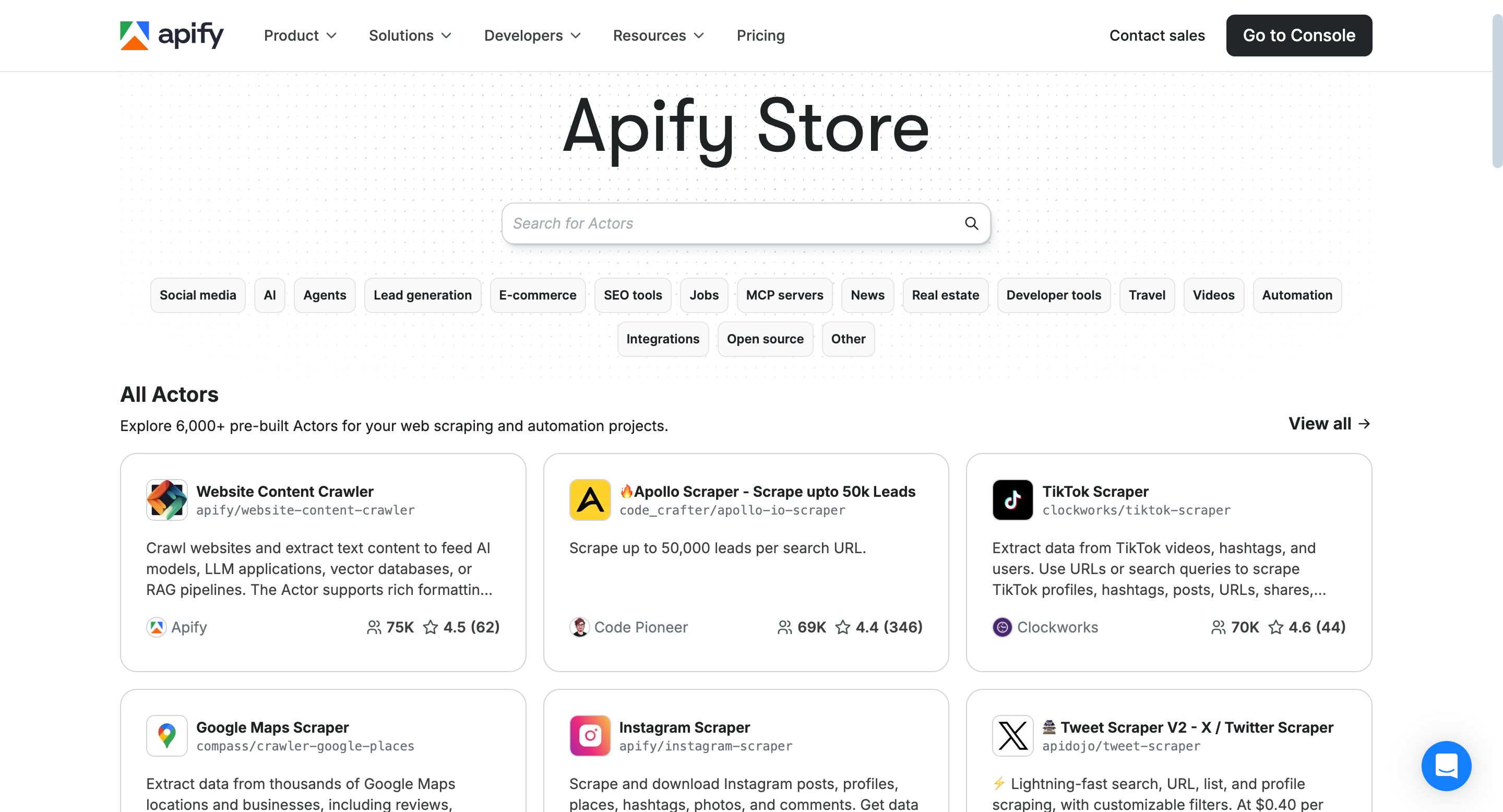Image resolution: width=1503 pixels, height=812 pixels.
Task: Click the Search for Actors field
Action: 730,223
